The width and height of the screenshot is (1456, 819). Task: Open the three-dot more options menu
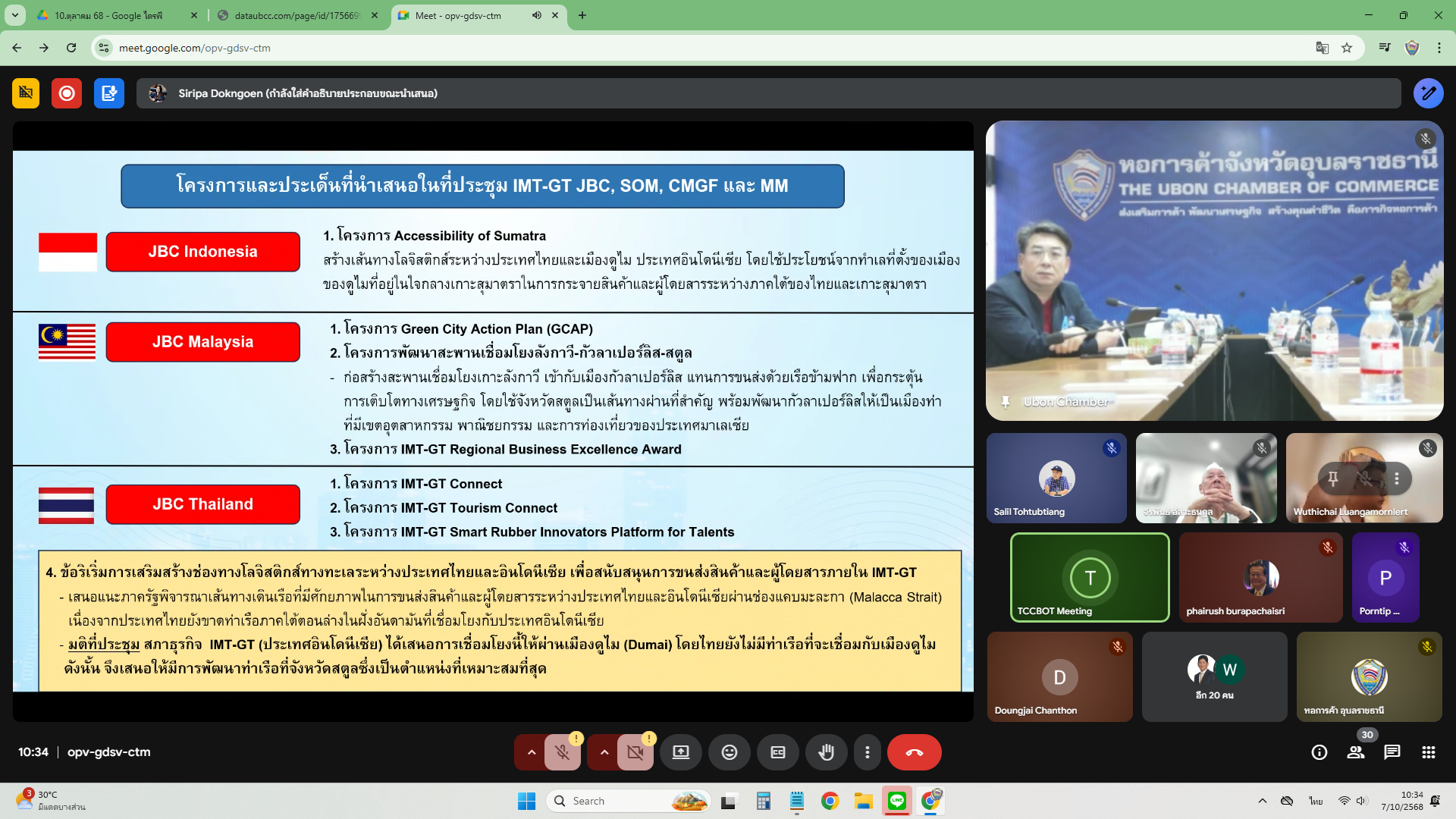coord(867,752)
